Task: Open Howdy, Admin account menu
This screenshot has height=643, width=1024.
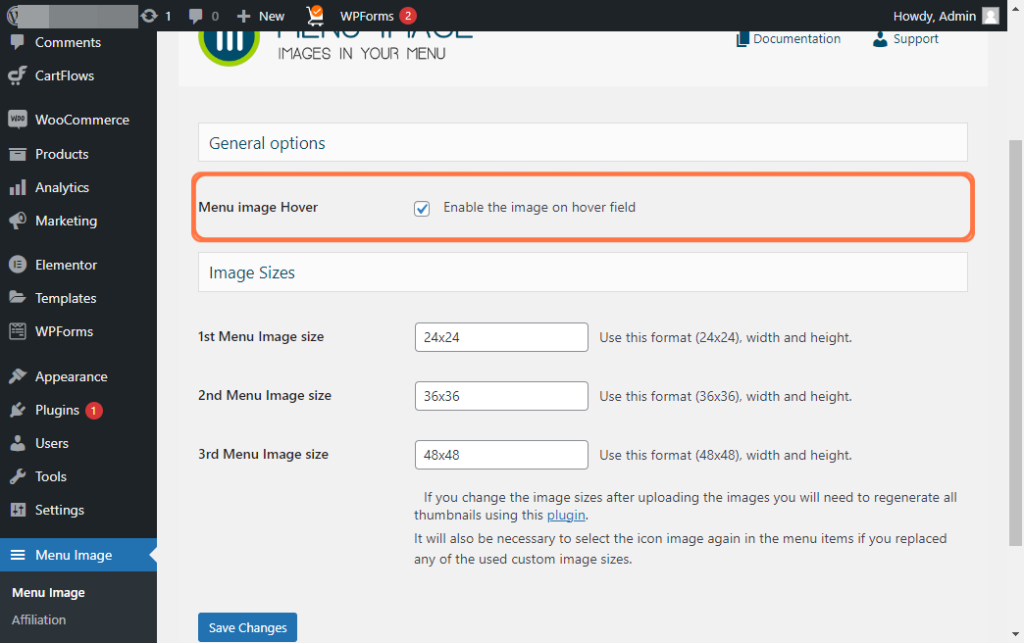Action: 946,16
